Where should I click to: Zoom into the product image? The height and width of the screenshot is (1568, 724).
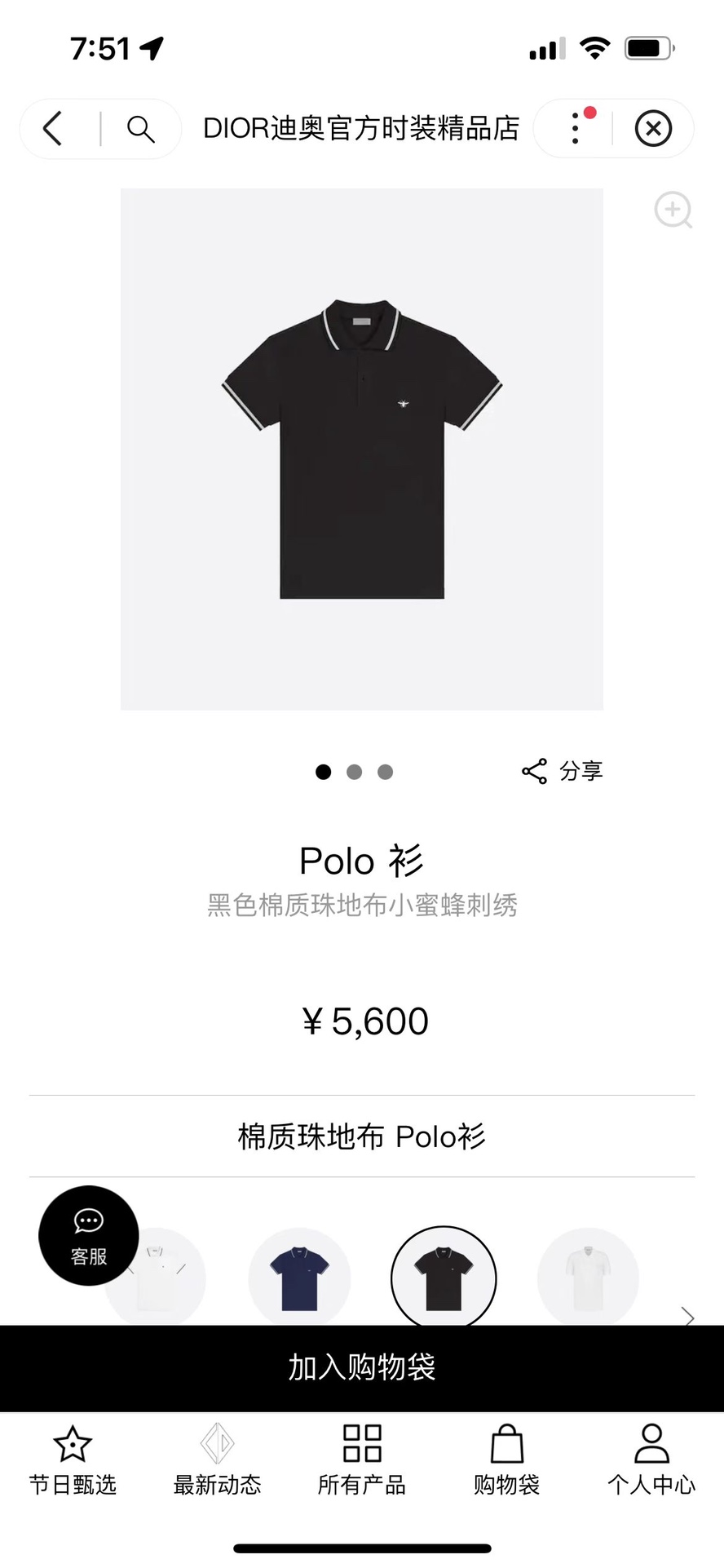pyautogui.click(x=673, y=210)
